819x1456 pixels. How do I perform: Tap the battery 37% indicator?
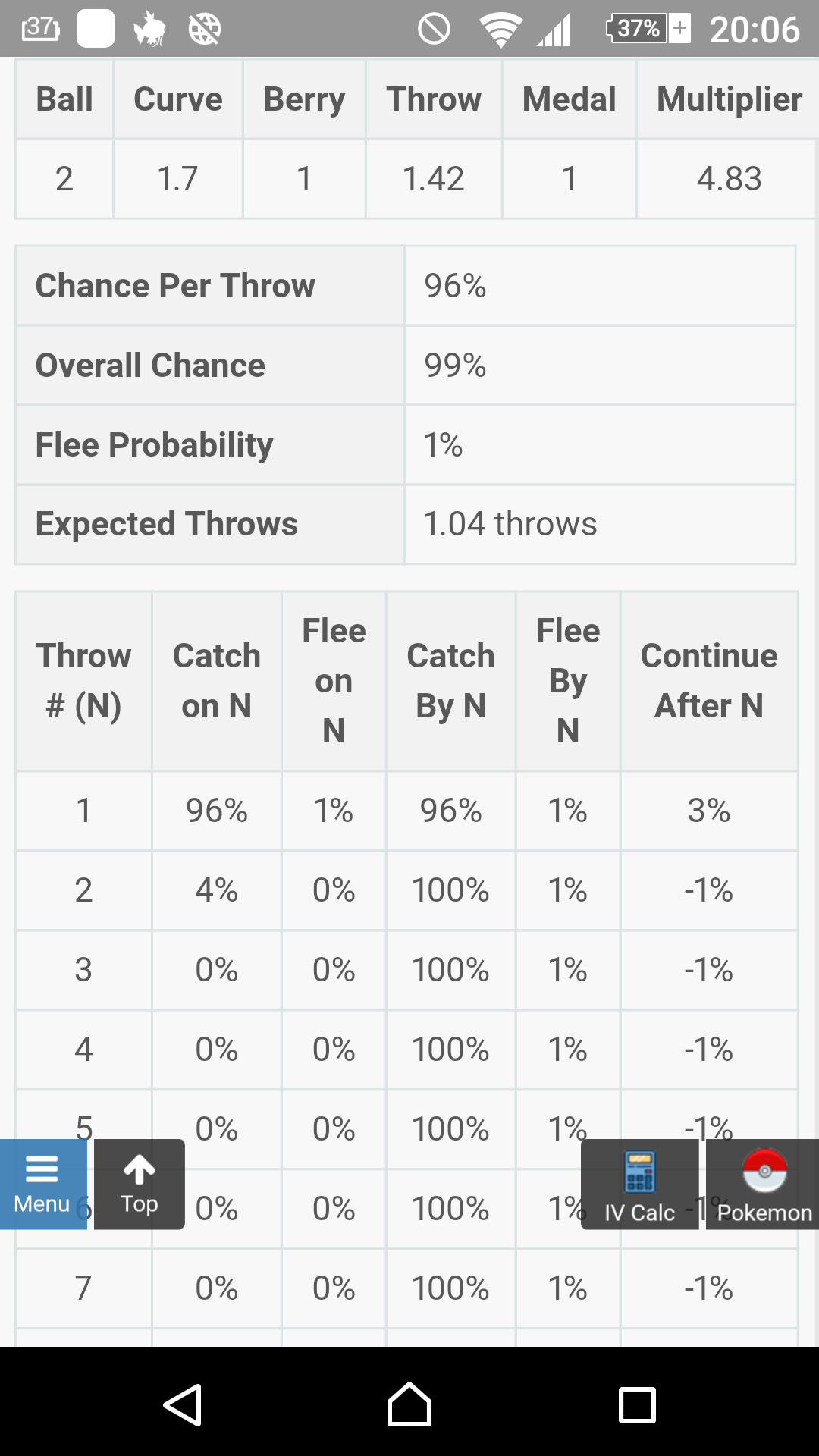point(648,29)
